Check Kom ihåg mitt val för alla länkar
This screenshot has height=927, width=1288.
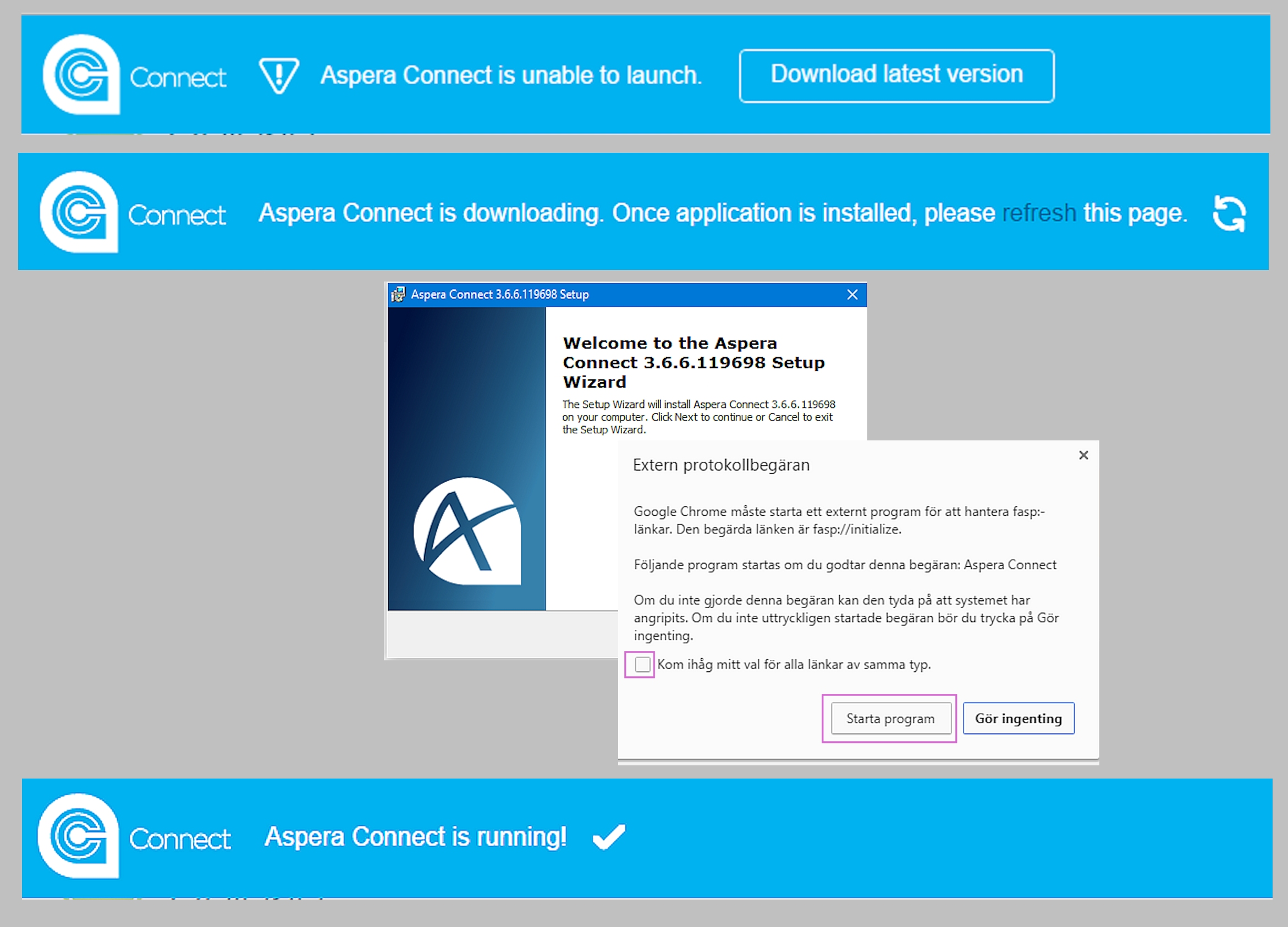pyautogui.click(x=642, y=664)
